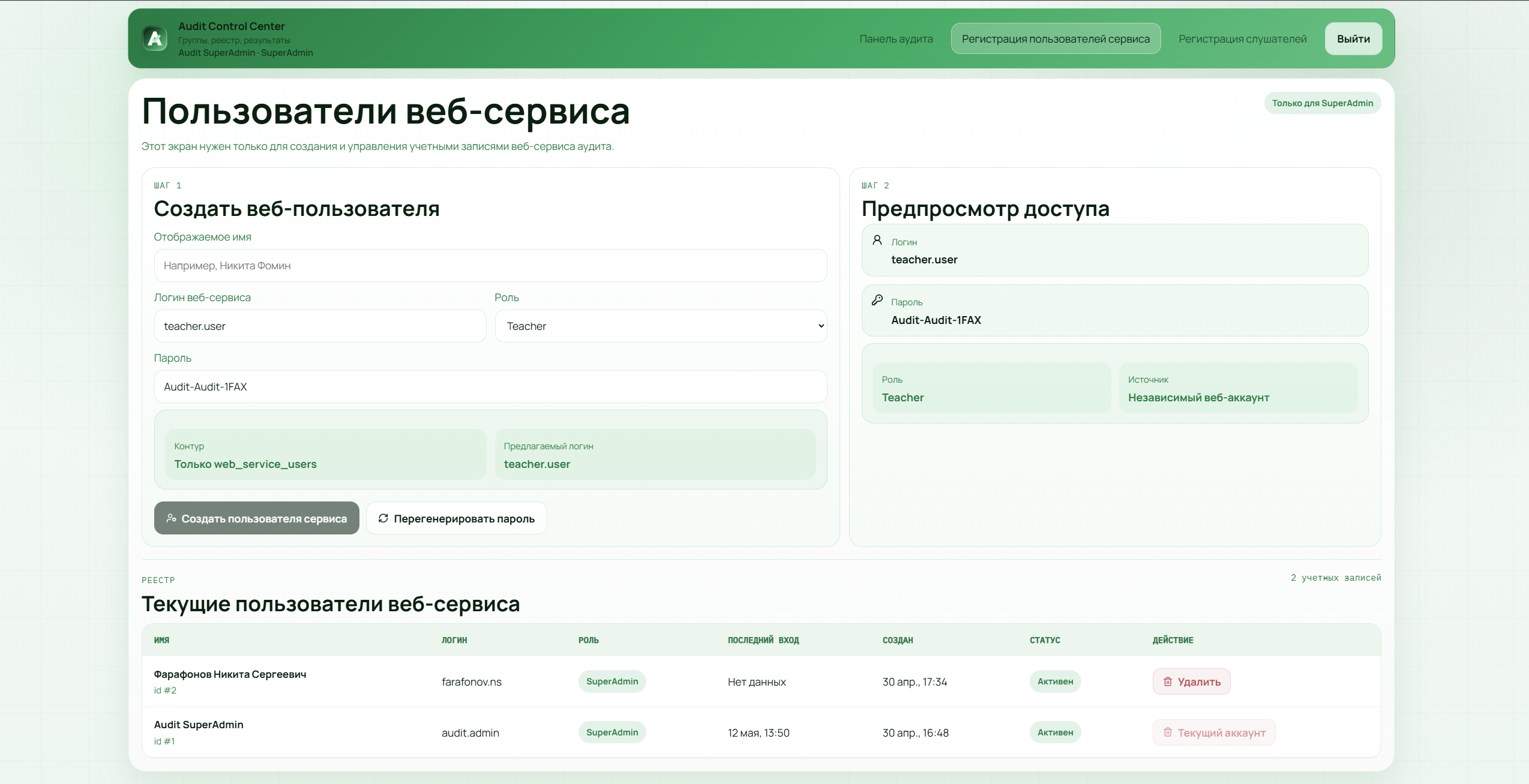The image size is (1529, 784).
Task: Click trash icon in Текущий аккаунт button
Action: click(1168, 732)
